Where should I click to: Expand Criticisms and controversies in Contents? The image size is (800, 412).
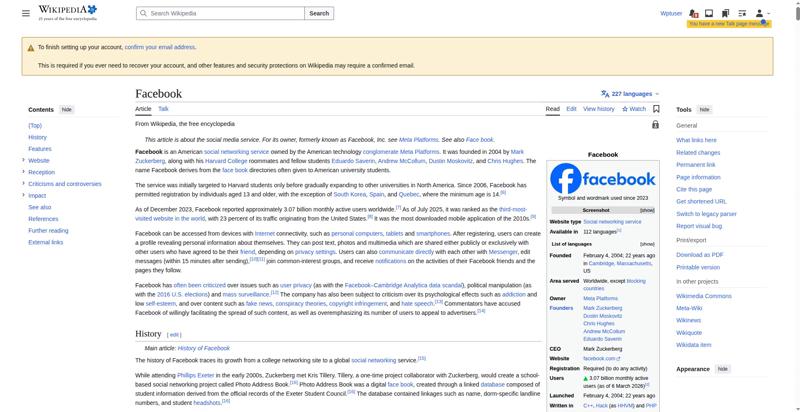[23, 184]
